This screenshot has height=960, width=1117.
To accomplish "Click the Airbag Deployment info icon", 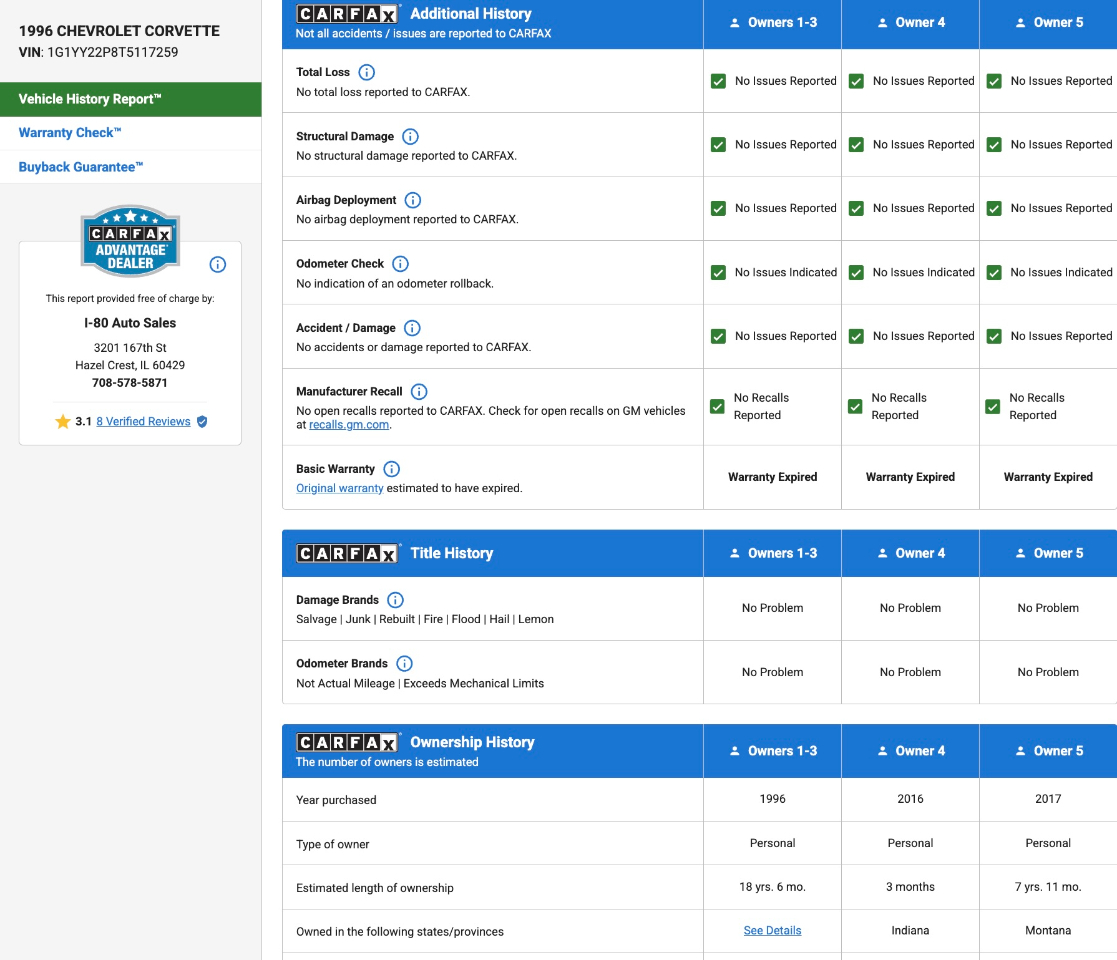I will pos(412,200).
